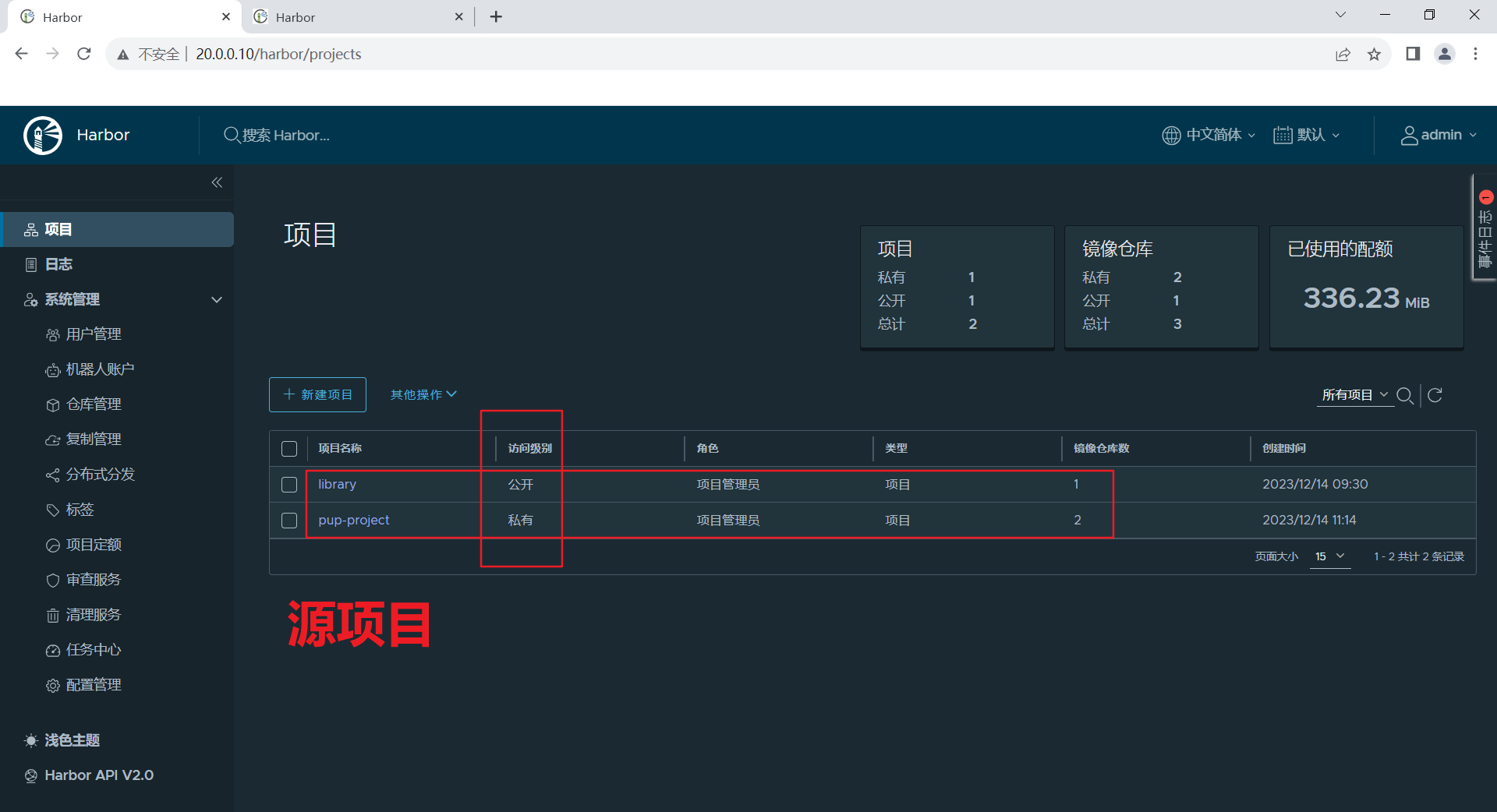The image size is (1497, 812).
Task: Bookmark this page with star icon
Action: pyautogui.click(x=1374, y=54)
